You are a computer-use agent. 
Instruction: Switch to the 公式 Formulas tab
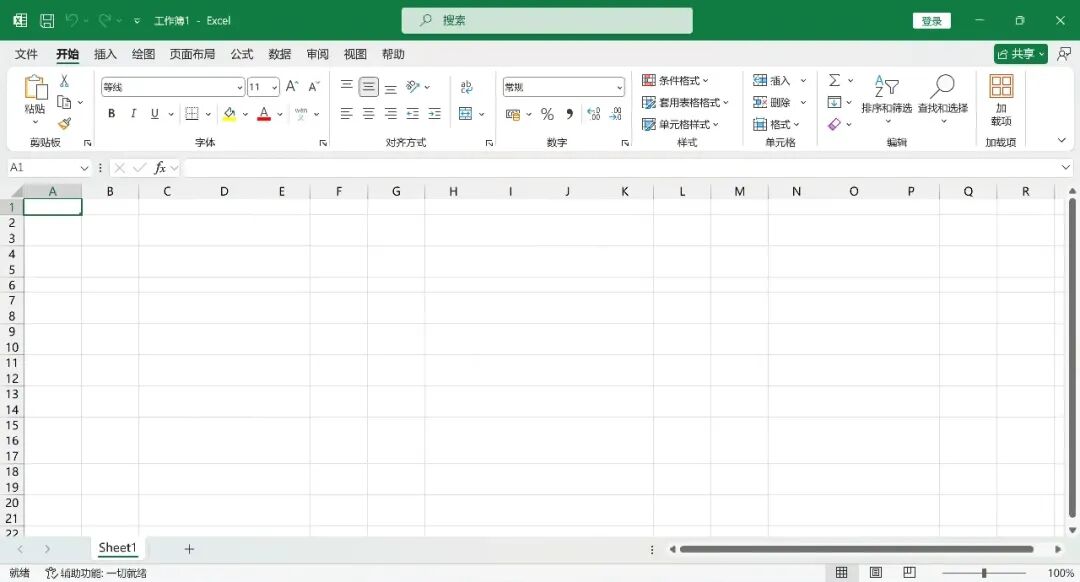[242, 54]
